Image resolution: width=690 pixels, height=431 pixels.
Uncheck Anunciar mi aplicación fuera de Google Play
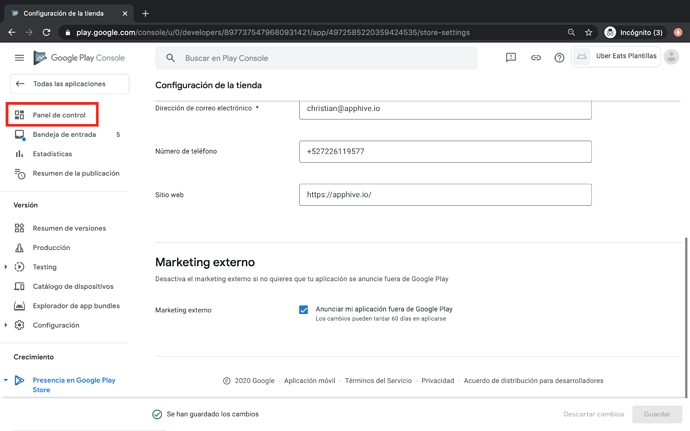point(304,310)
